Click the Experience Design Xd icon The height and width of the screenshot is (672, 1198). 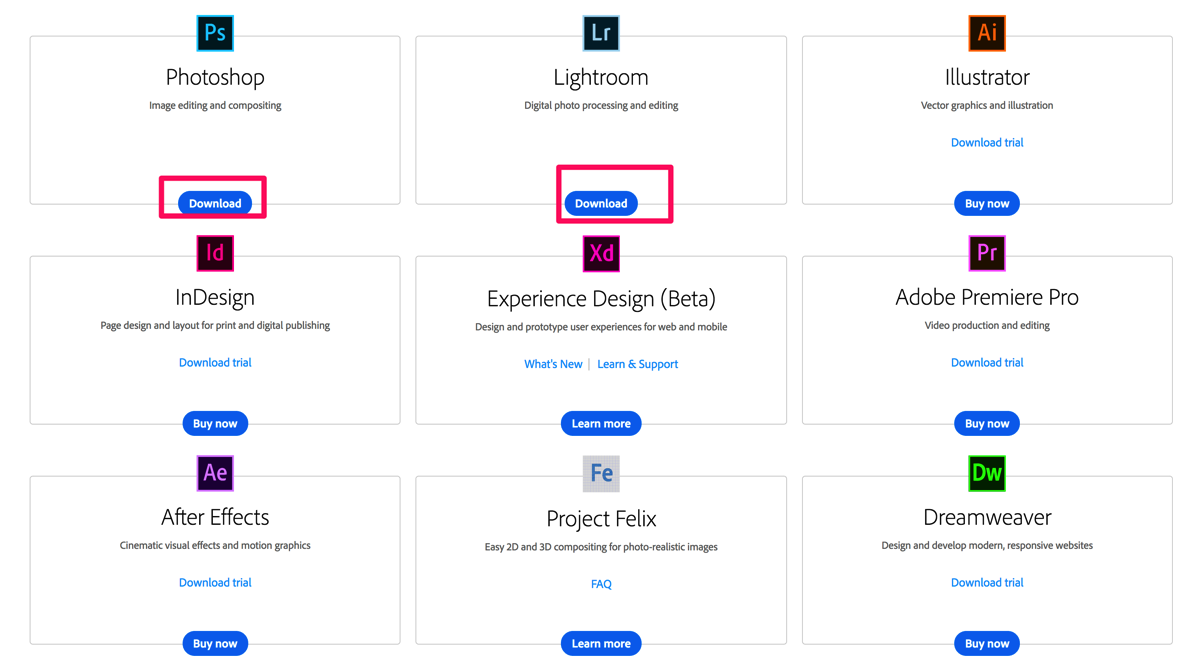coord(601,253)
